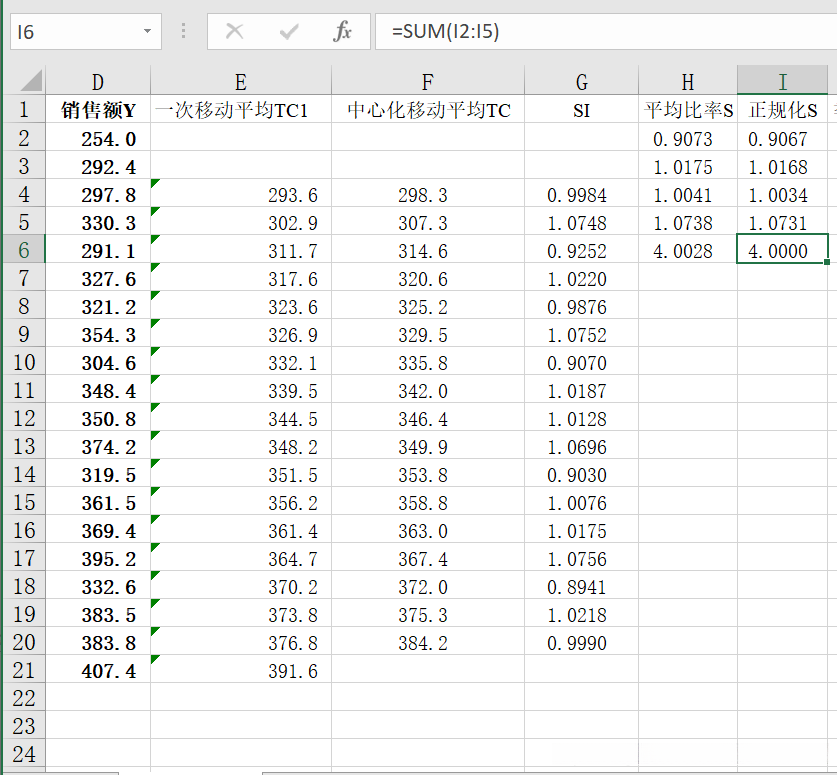Select cell with value 342.0
Image resolution: width=837 pixels, height=775 pixels.
point(428,391)
